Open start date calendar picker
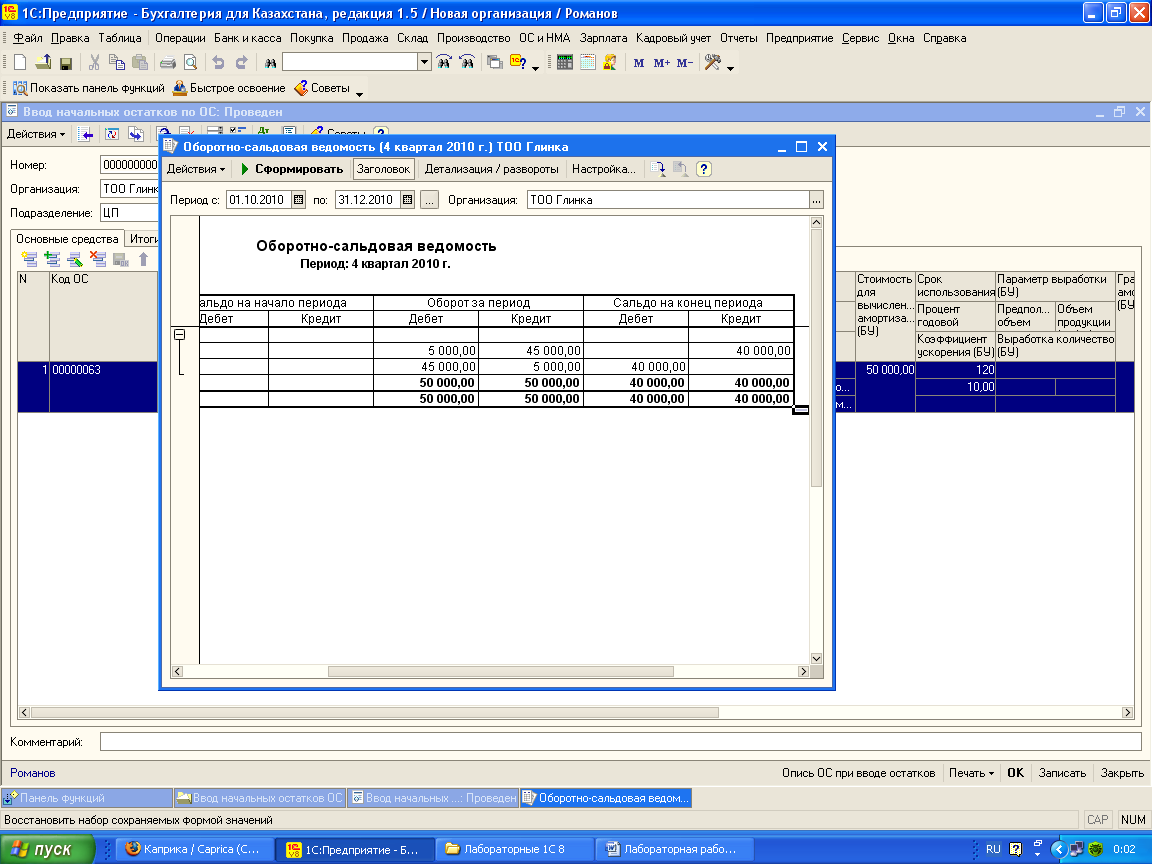The width and height of the screenshot is (1152, 864). (298, 200)
